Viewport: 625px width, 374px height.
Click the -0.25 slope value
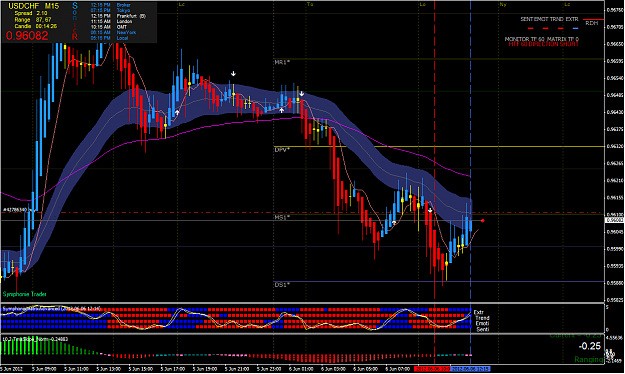pos(590,346)
